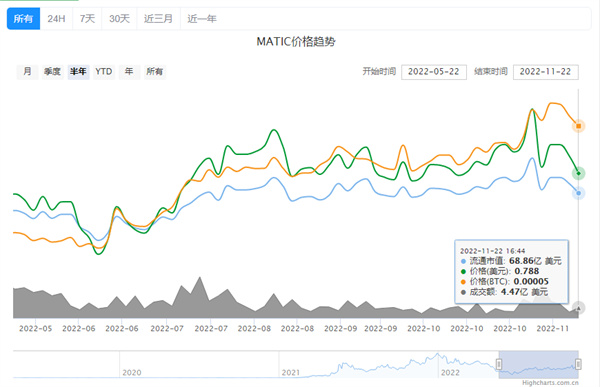Image resolution: width=600 pixels, height=387 pixels.
Task: Grab the left navigator range handle
Action: coord(499,364)
